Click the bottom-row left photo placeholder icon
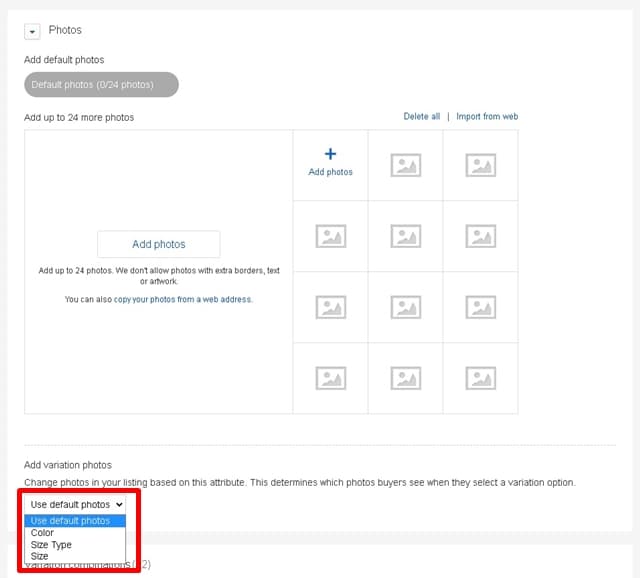 pyautogui.click(x=330, y=377)
